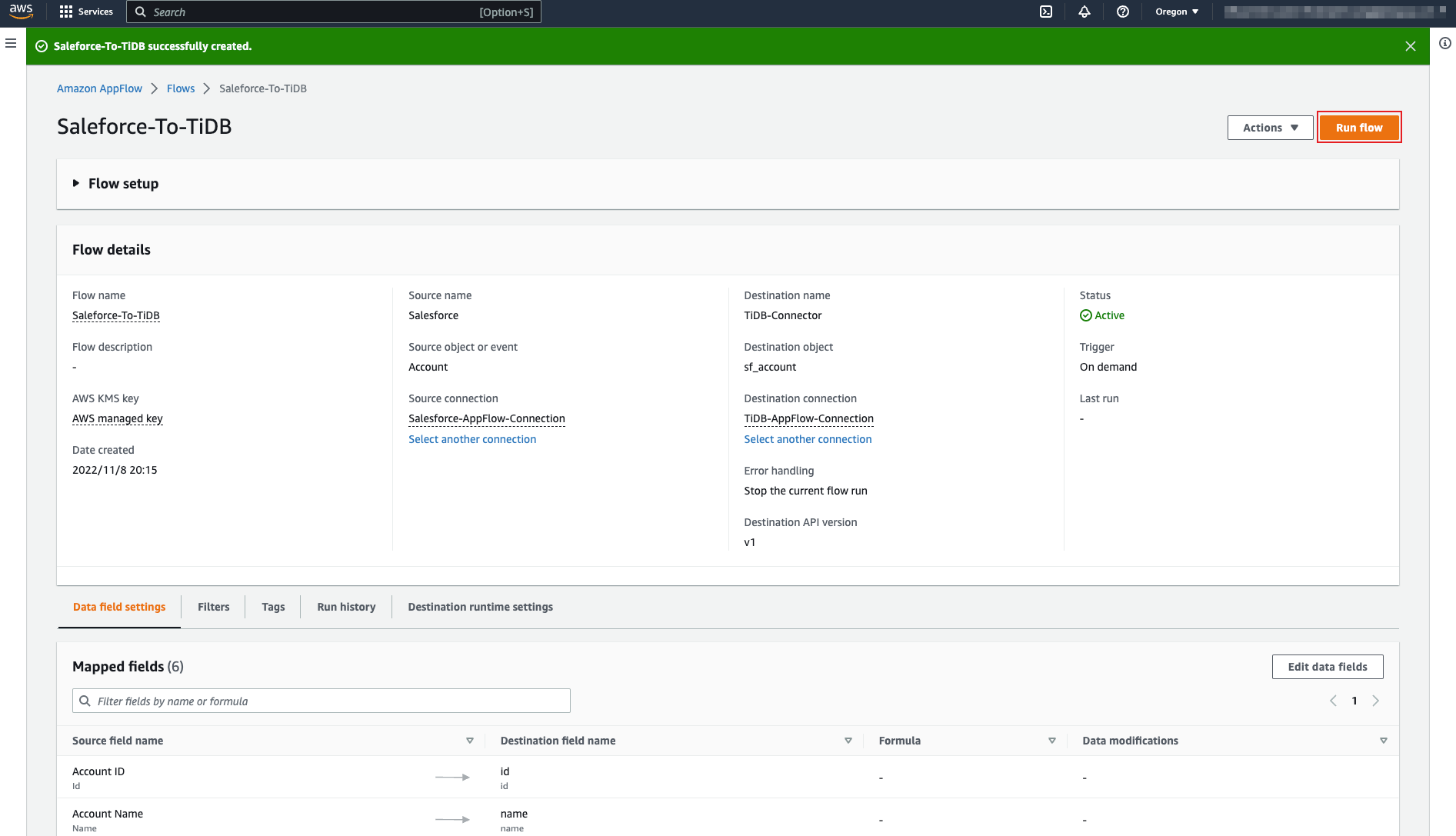
Task: Open the help question mark icon
Action: [1123, 12]
